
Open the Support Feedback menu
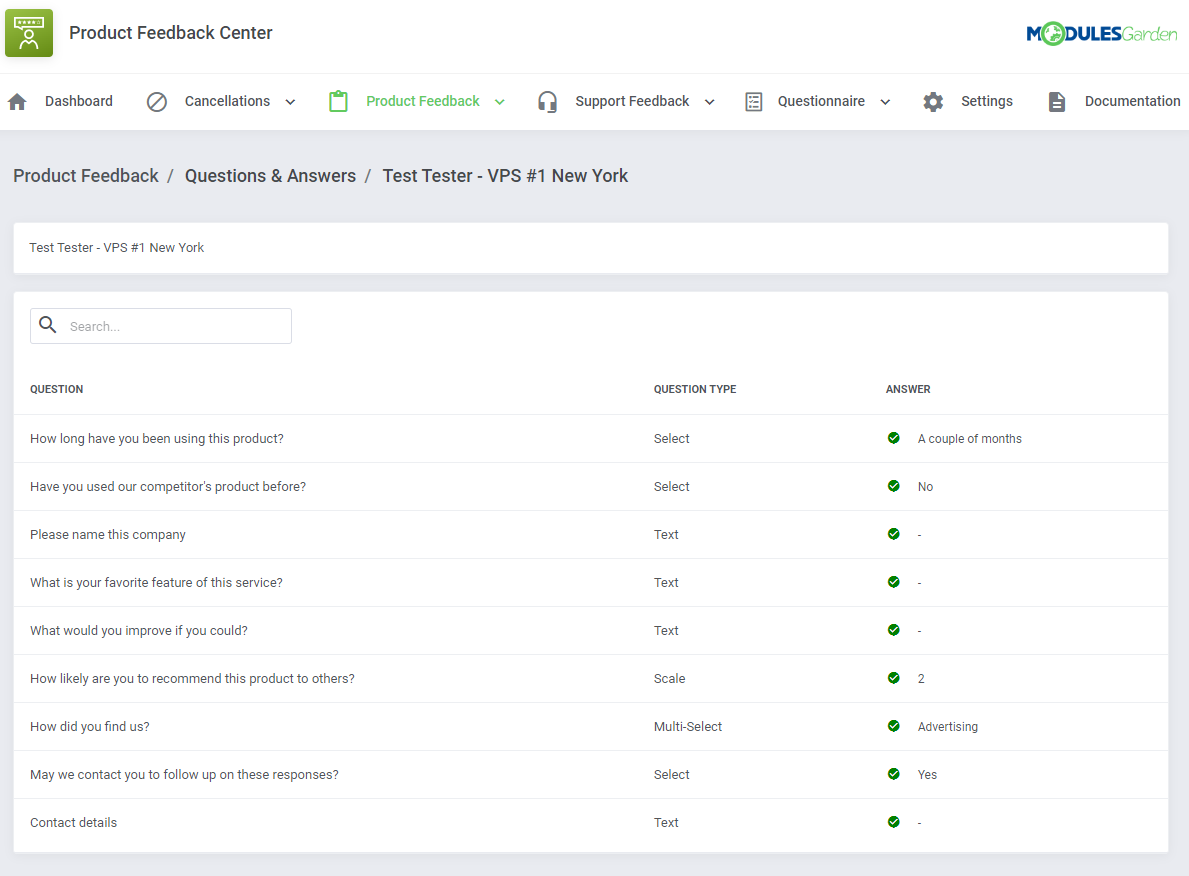(632, 101)
